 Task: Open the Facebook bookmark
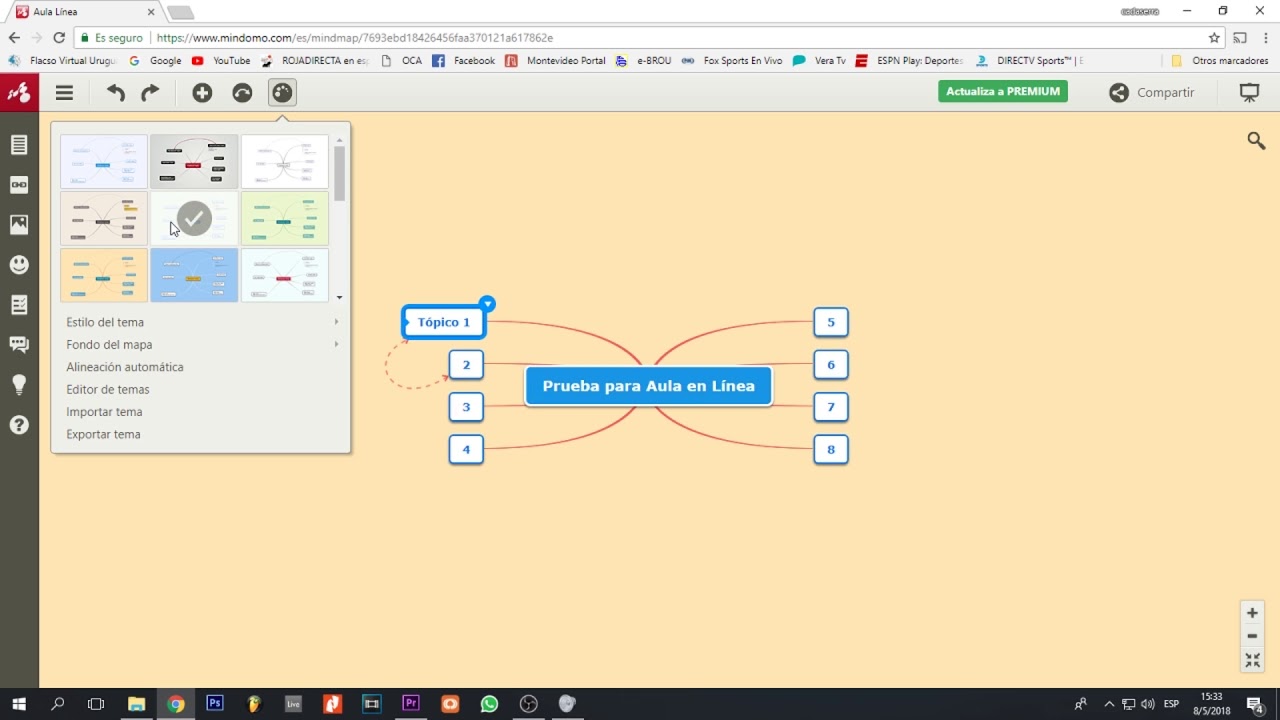pos(463,61)
